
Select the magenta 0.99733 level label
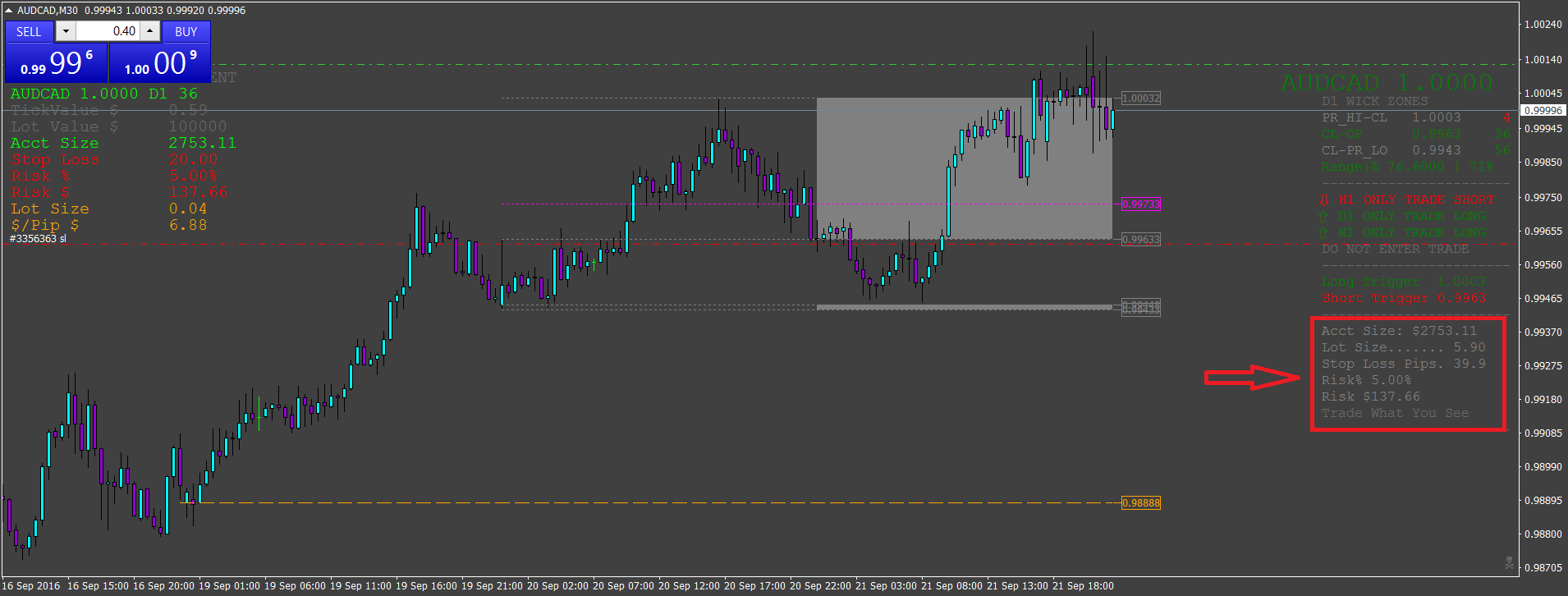click(1141, 204)
